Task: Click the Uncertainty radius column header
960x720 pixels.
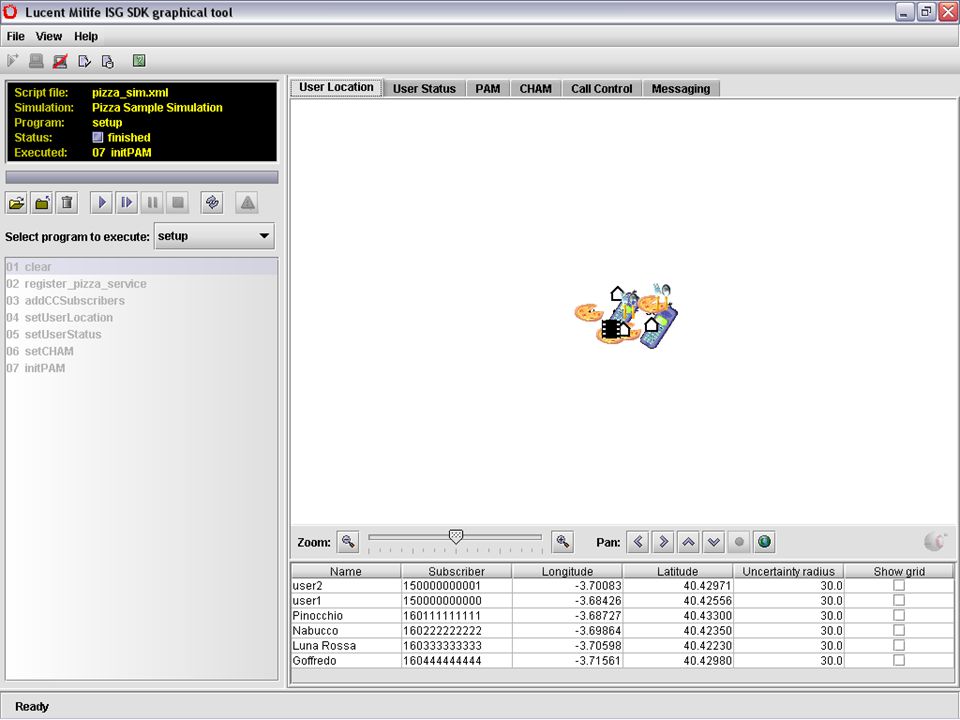Action: (789, 571)
